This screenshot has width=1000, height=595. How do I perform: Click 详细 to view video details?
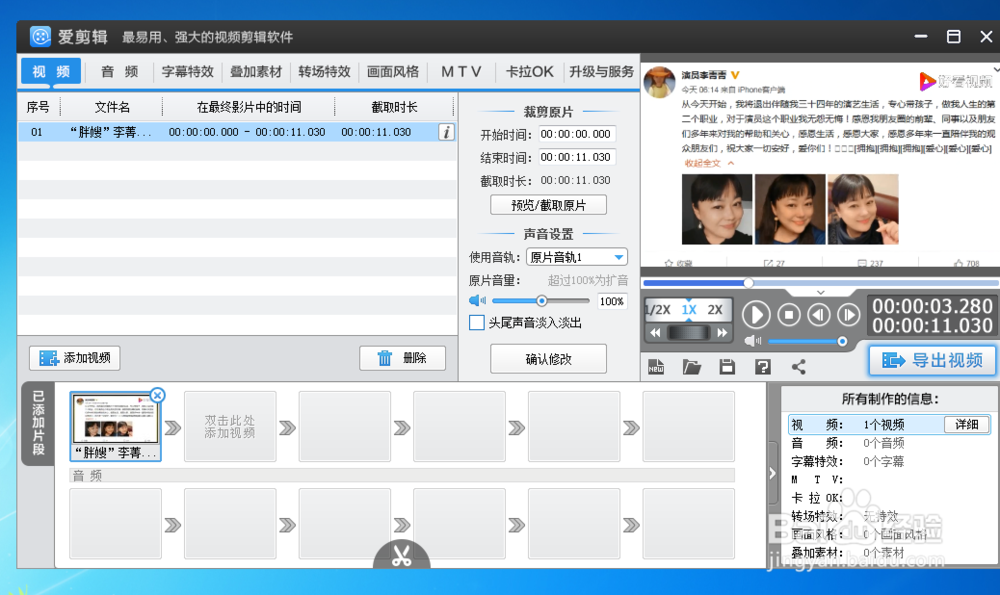(966, 424)
